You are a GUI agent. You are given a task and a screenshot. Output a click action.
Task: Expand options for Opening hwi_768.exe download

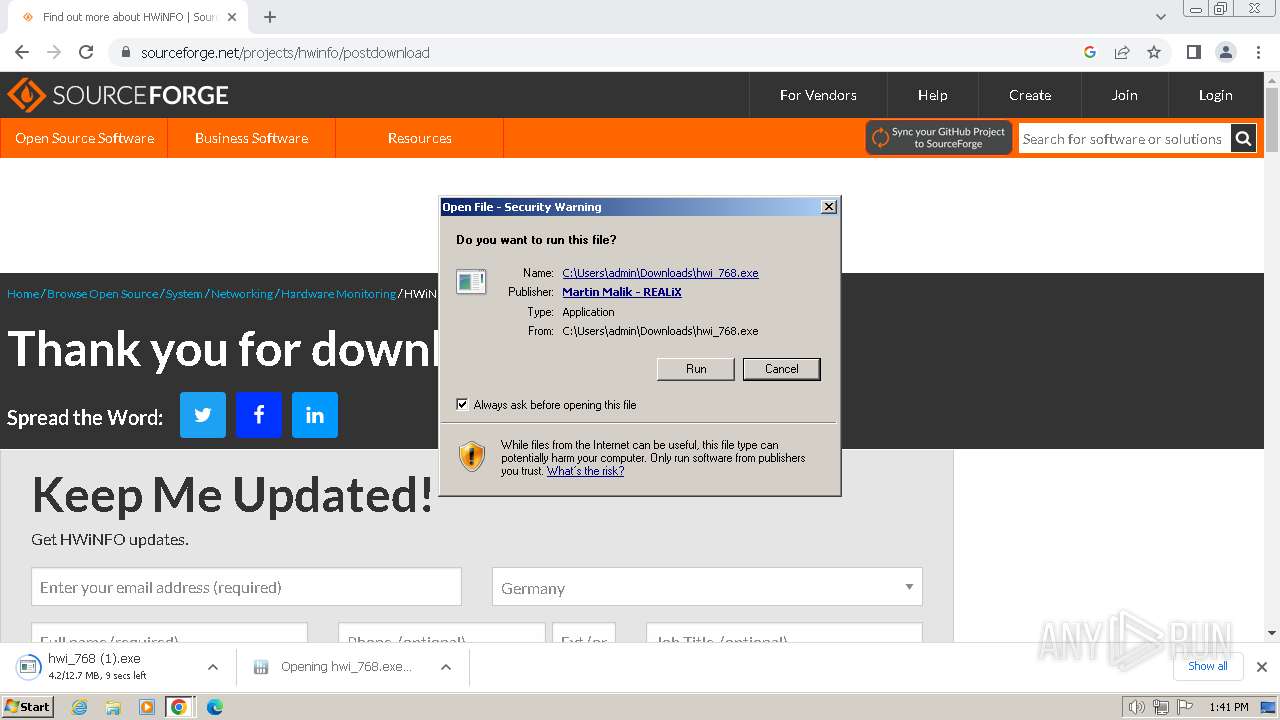point(446,667)
